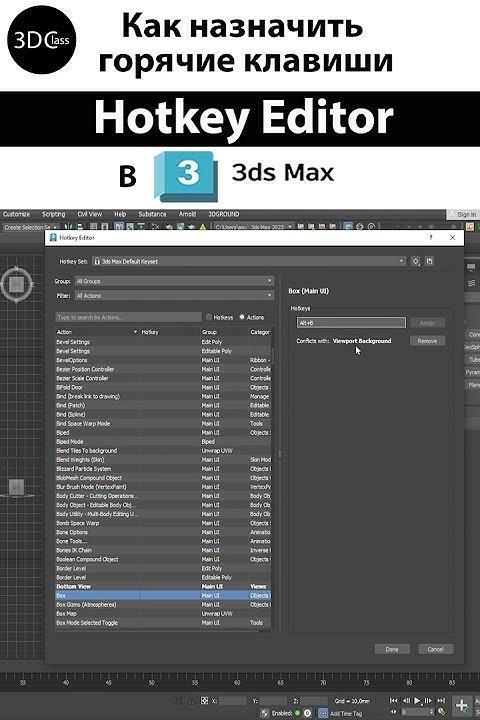Close the Hotkey Editor dialog

(452, 237)
